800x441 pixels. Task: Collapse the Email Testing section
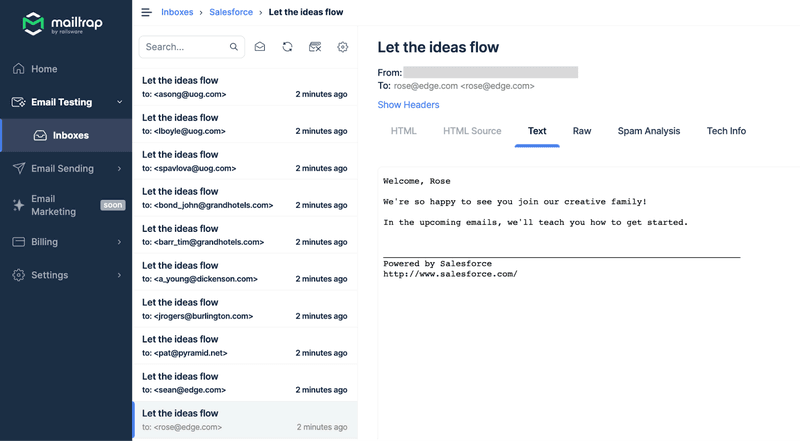(x=120, y=102)
